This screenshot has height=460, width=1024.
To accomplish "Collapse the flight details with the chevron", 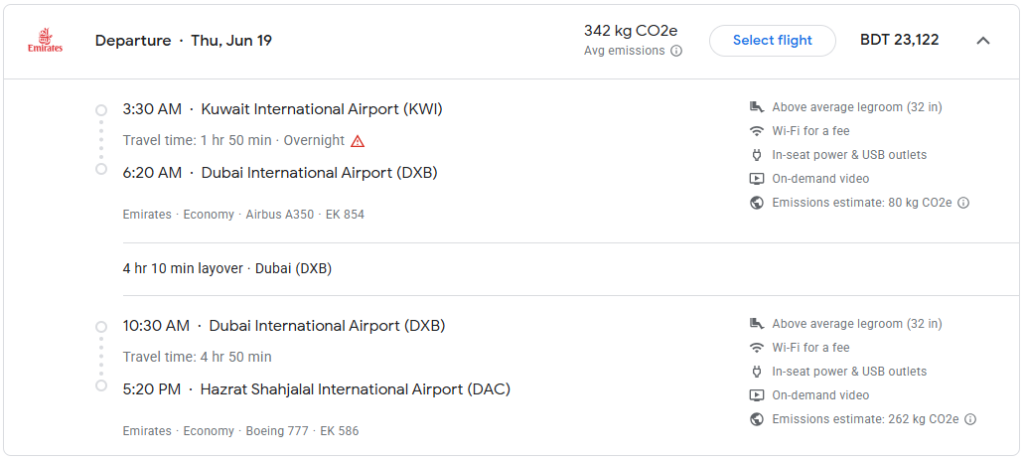I will click(983, 41).
